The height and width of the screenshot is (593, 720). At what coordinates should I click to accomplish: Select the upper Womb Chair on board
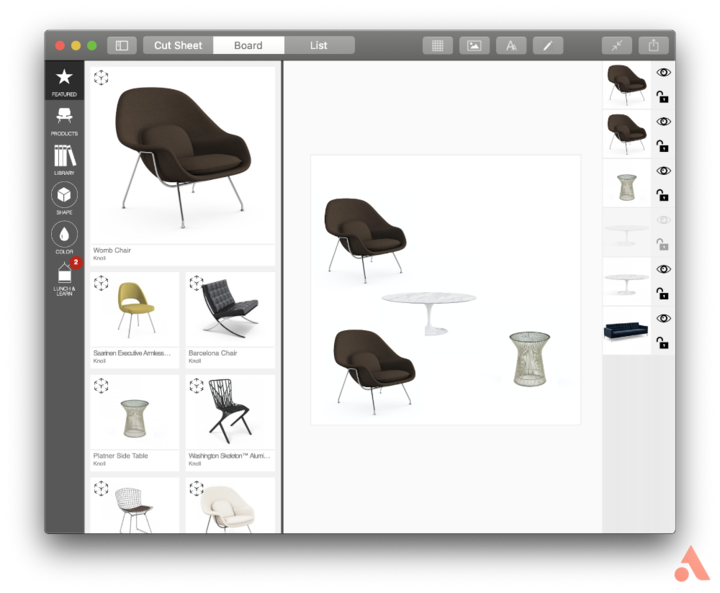[x=366, y=240]
